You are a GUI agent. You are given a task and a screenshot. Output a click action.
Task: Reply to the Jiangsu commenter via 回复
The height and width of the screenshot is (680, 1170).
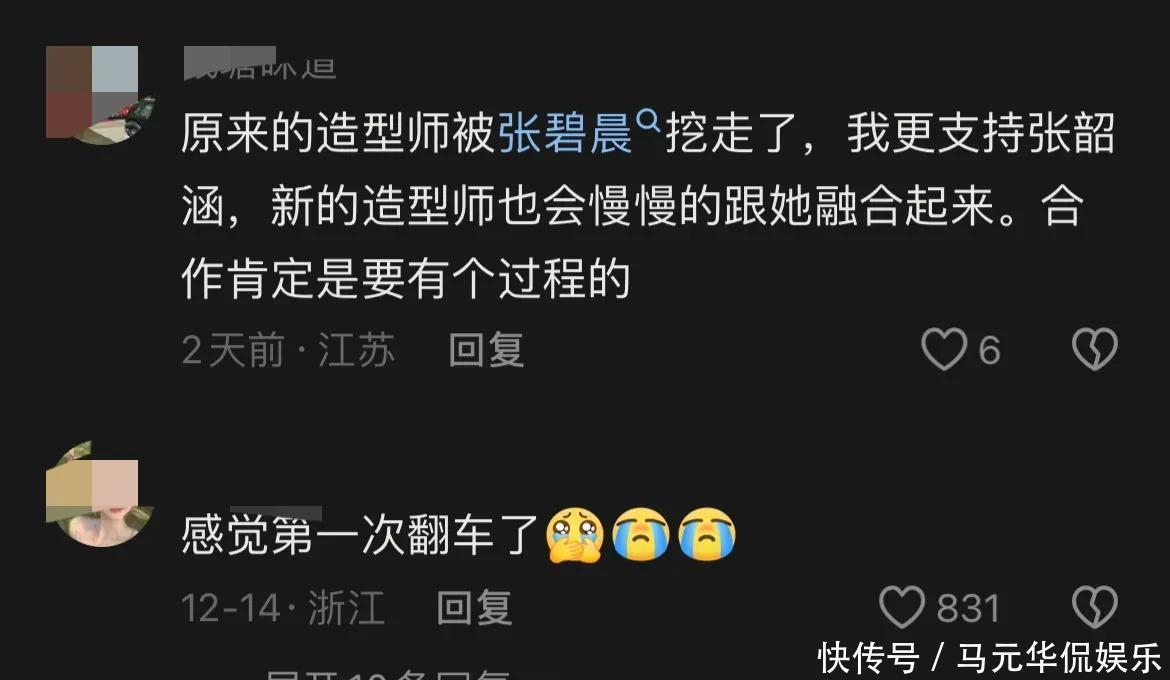coord(487,350)
